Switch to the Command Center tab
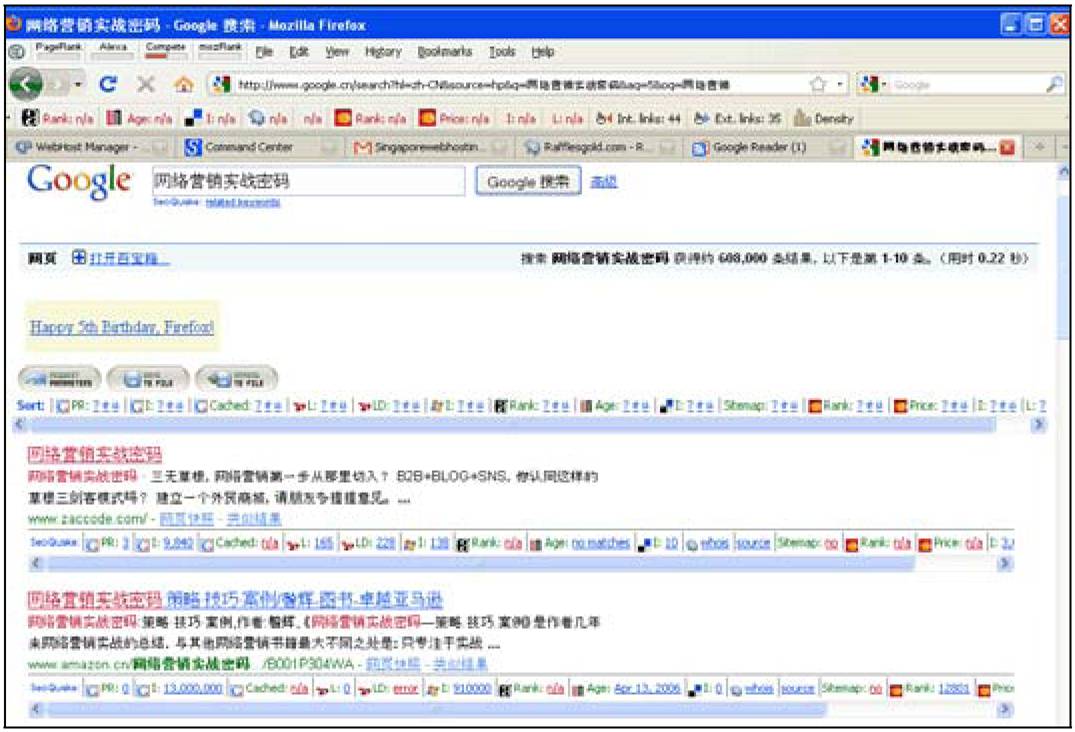 click(x=260, y=147)
